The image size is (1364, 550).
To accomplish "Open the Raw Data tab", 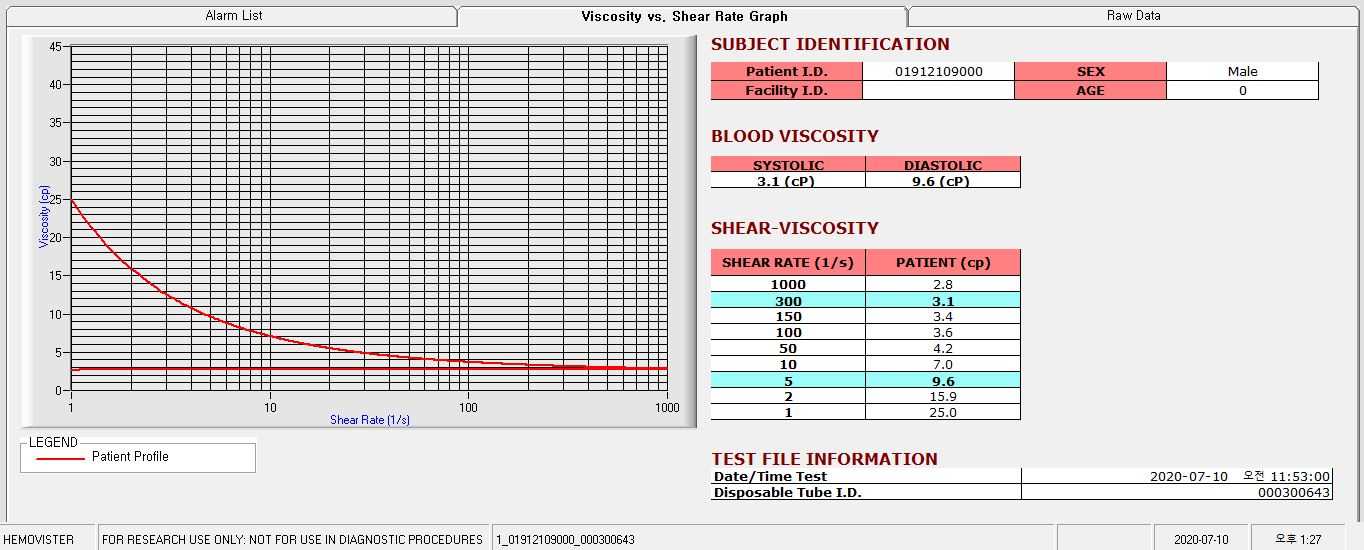I will pyautogui.click(x=1133, y=16).
